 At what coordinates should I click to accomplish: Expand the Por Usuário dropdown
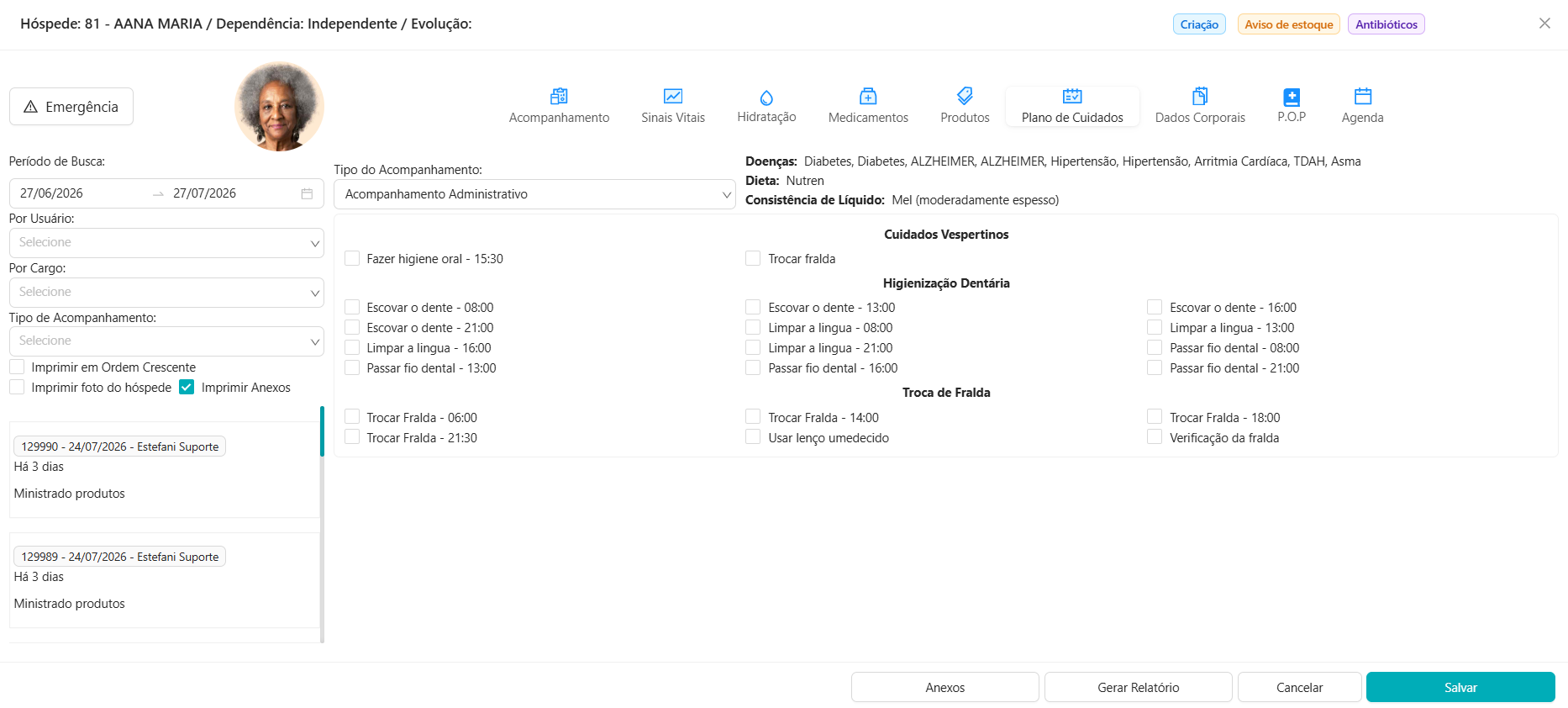tap(166, 243)
